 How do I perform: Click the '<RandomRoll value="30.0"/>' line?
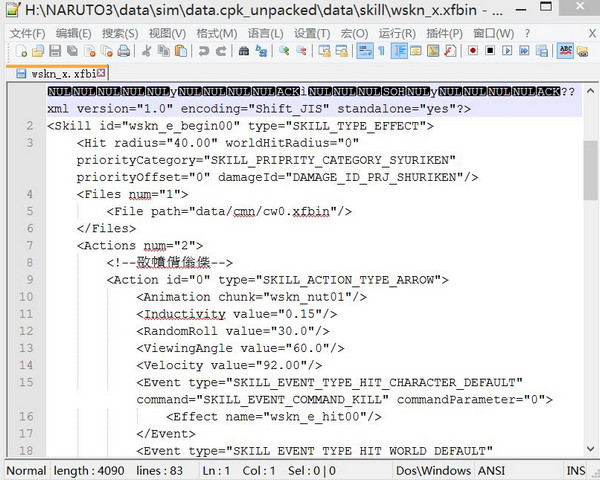tap(233, 331)
